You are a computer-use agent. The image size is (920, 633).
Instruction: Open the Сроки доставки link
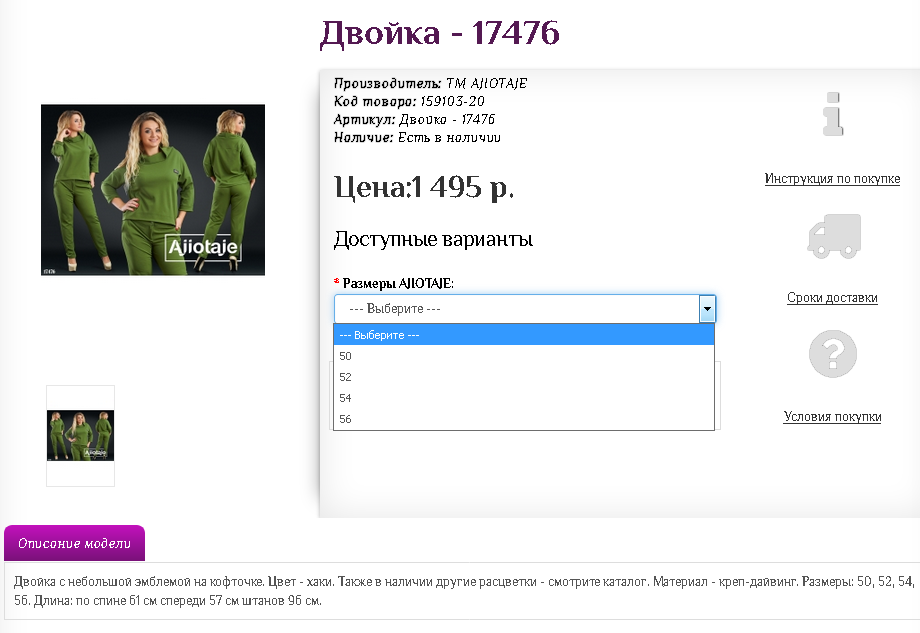coord(833,297)
